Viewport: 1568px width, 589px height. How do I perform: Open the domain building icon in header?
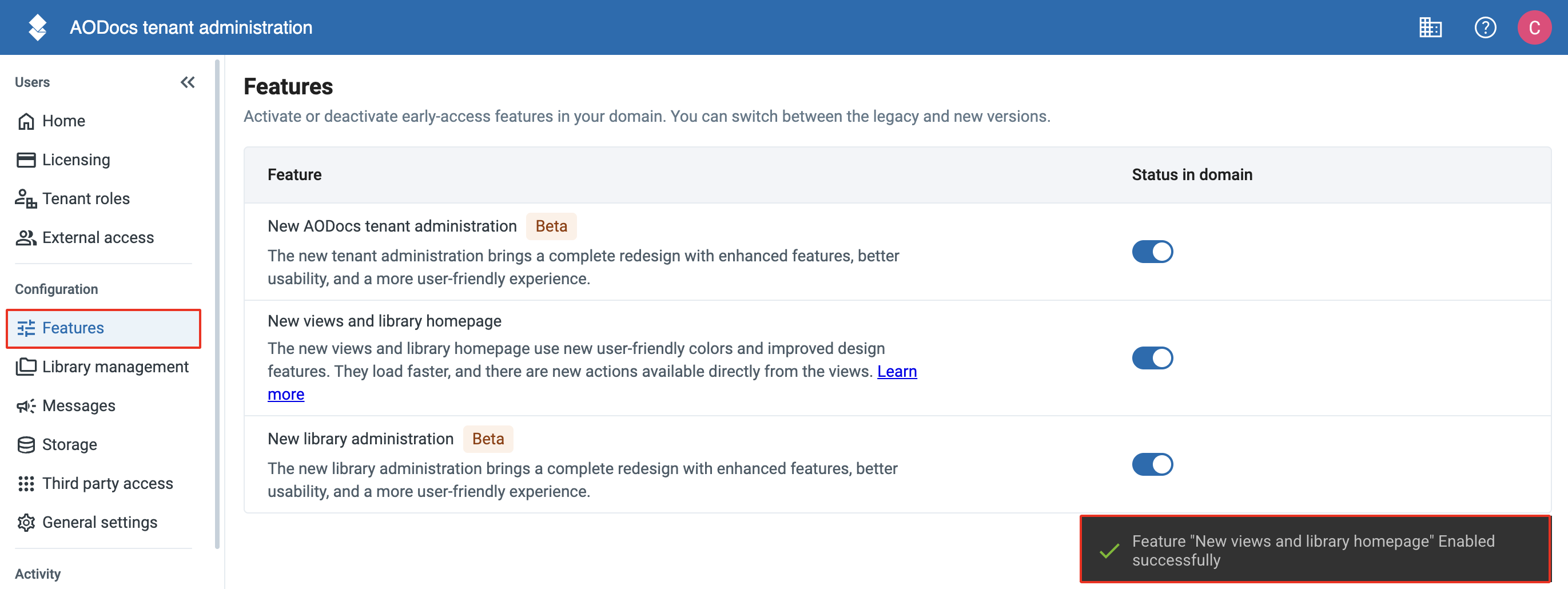click(x=1430, y=27)
